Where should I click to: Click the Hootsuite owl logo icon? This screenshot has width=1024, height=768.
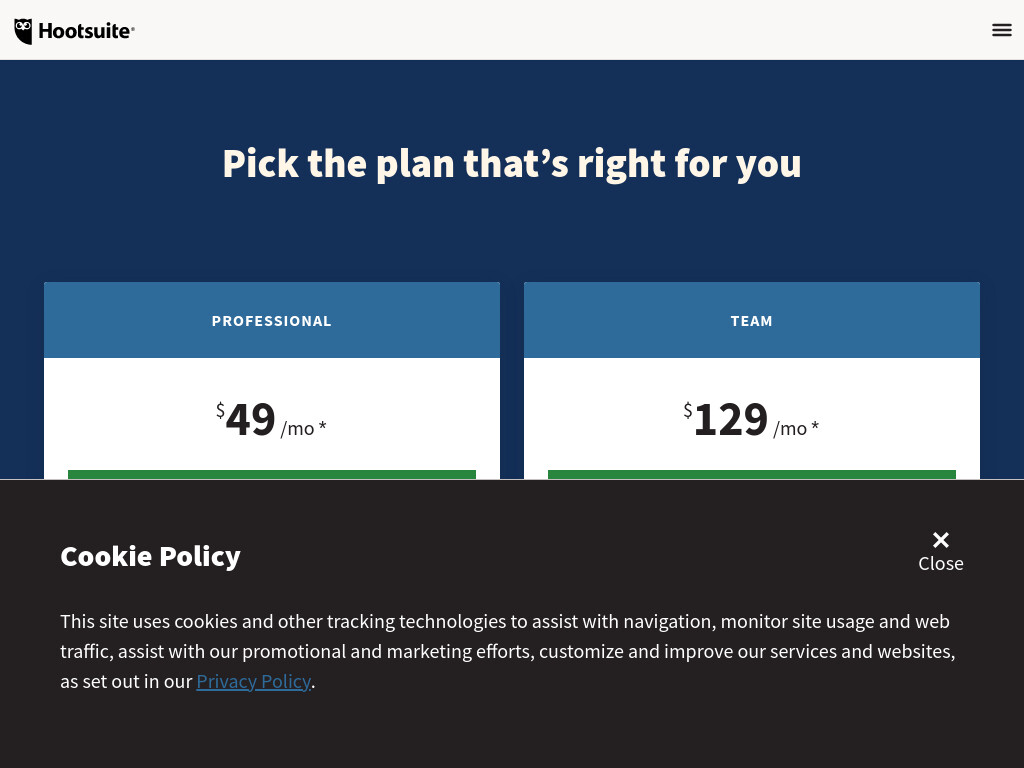tap(24, 31)
